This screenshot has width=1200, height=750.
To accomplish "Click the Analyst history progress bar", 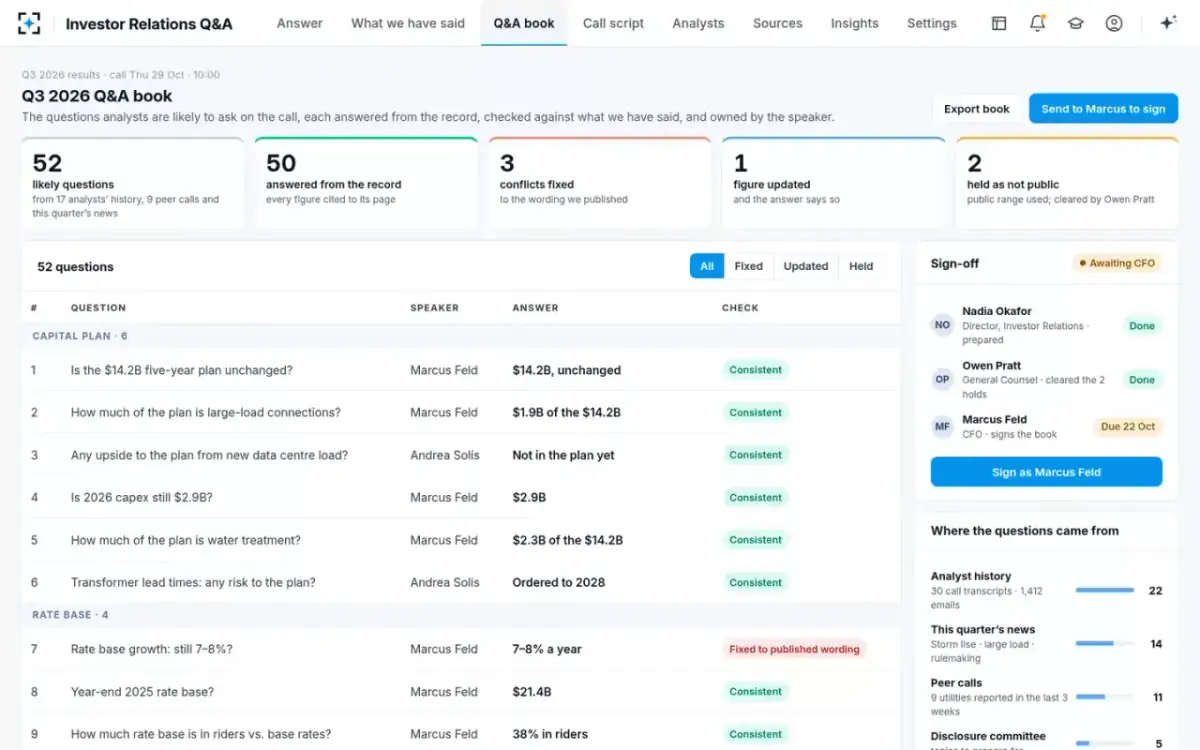I will (1105, 590).
